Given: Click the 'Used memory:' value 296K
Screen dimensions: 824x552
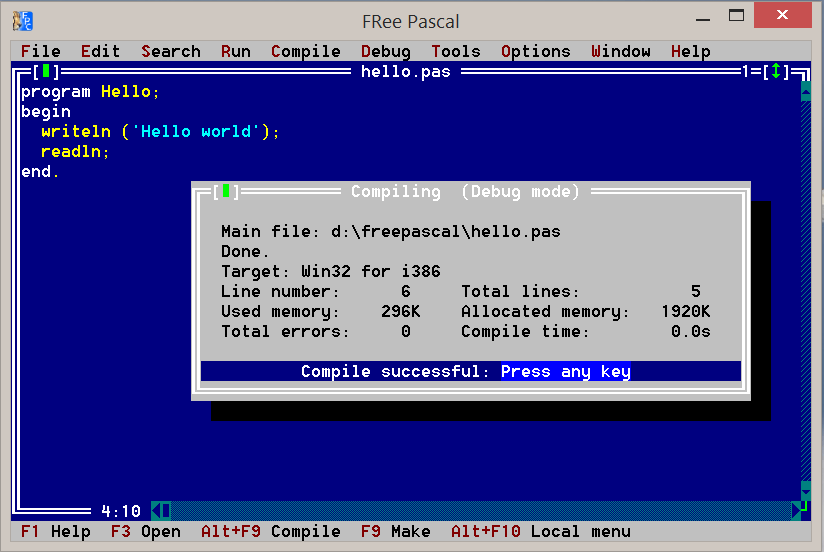Looking at the screenshot, I should (400, 311).
